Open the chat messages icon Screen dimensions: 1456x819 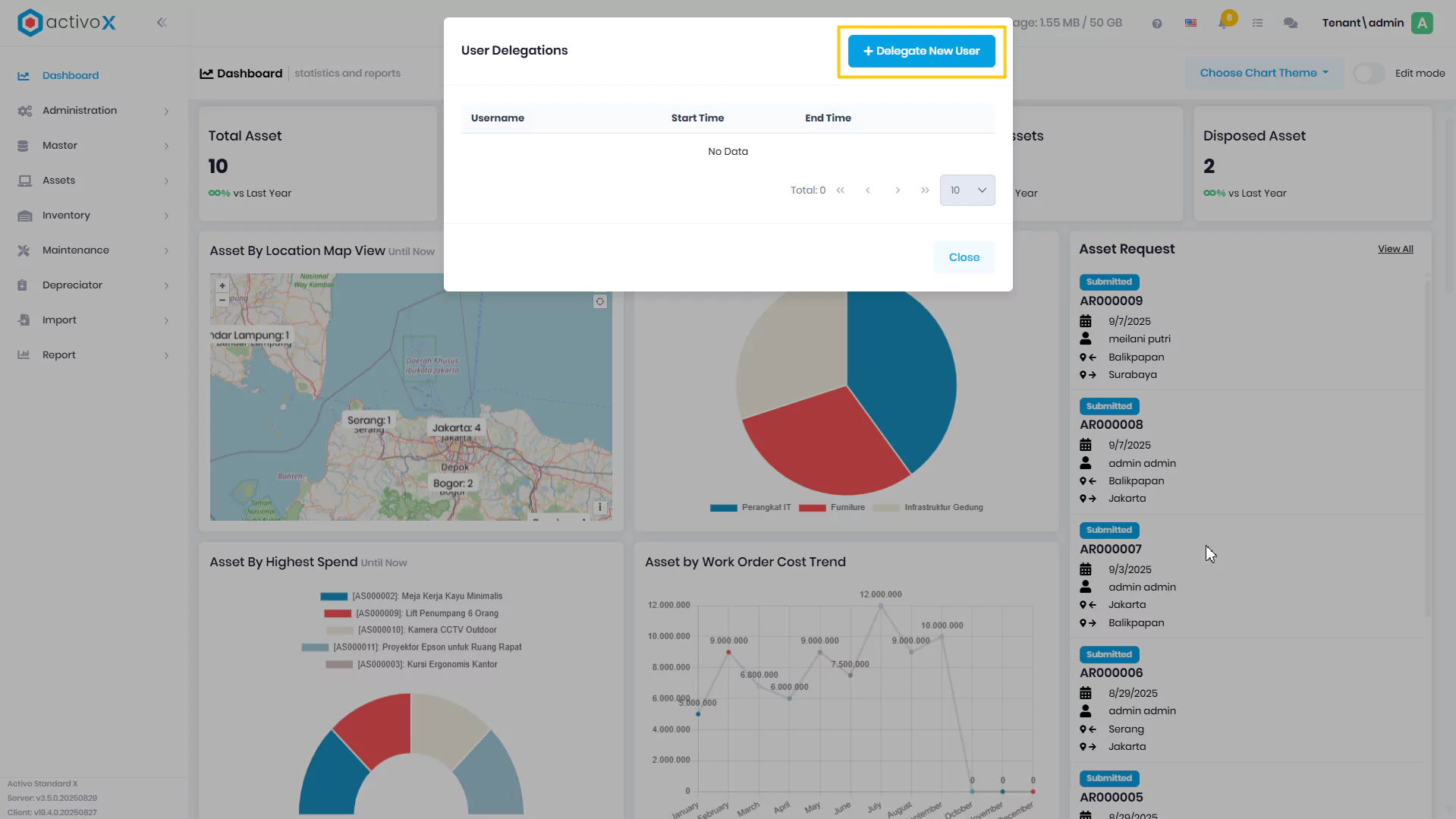pos(1291,24)
